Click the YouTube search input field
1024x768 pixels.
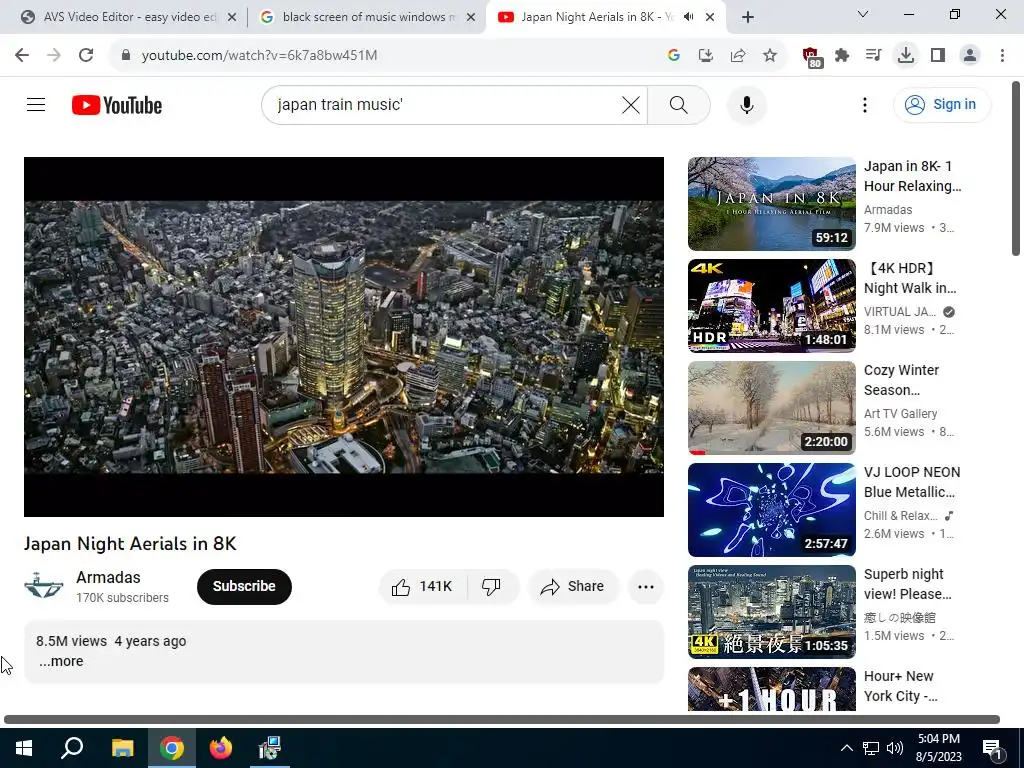pyautogui.click(x=447, y=104)
